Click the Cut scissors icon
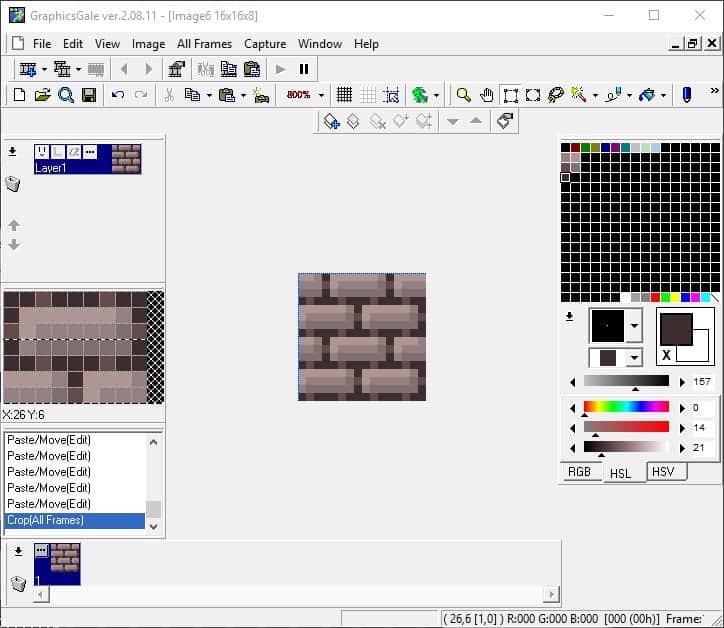724x628 pixels. (x=169, y=95)
